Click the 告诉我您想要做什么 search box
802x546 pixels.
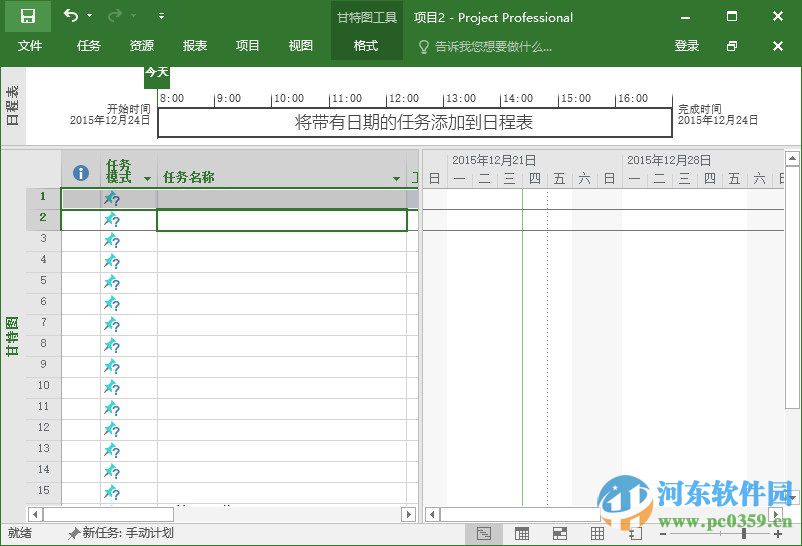(x=493, y=47)
